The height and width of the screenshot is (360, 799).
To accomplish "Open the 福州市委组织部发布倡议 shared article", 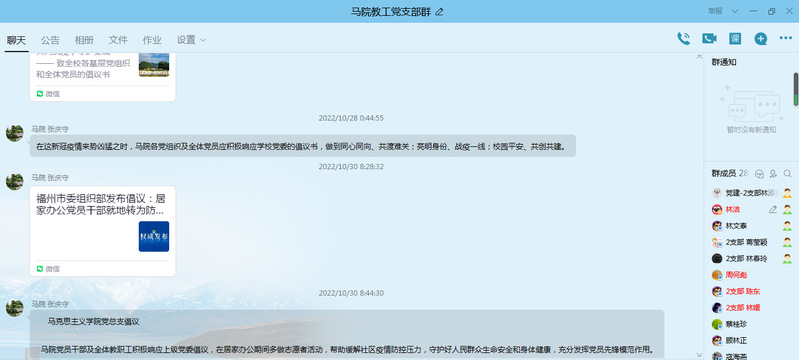I will click(x=102, y=231).
